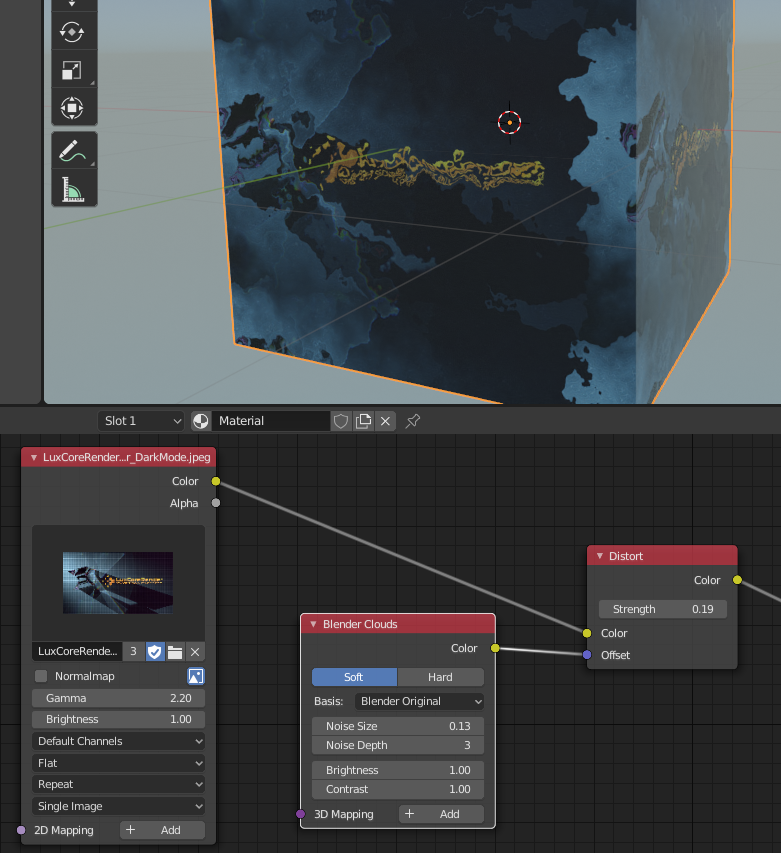The width and height of the screenshot is (781, 853).
Task: Open the Flat projection dropdown
Action: 119,763
